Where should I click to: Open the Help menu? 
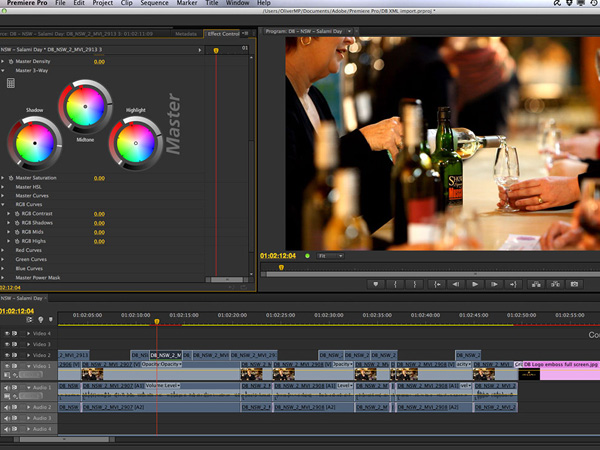point(264,3)
